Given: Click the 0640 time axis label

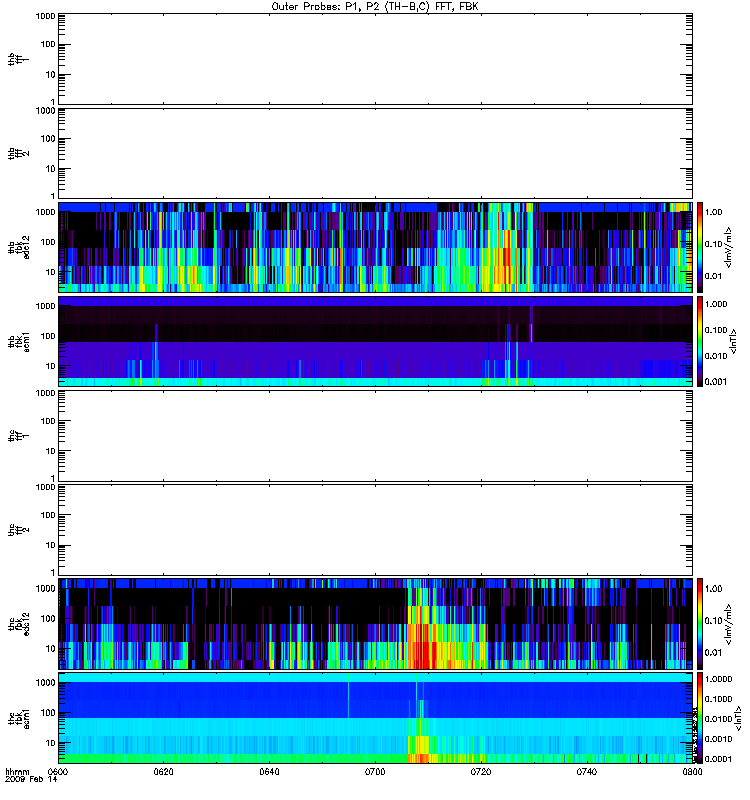Looking at the screenshot, I should coord(269,772).
